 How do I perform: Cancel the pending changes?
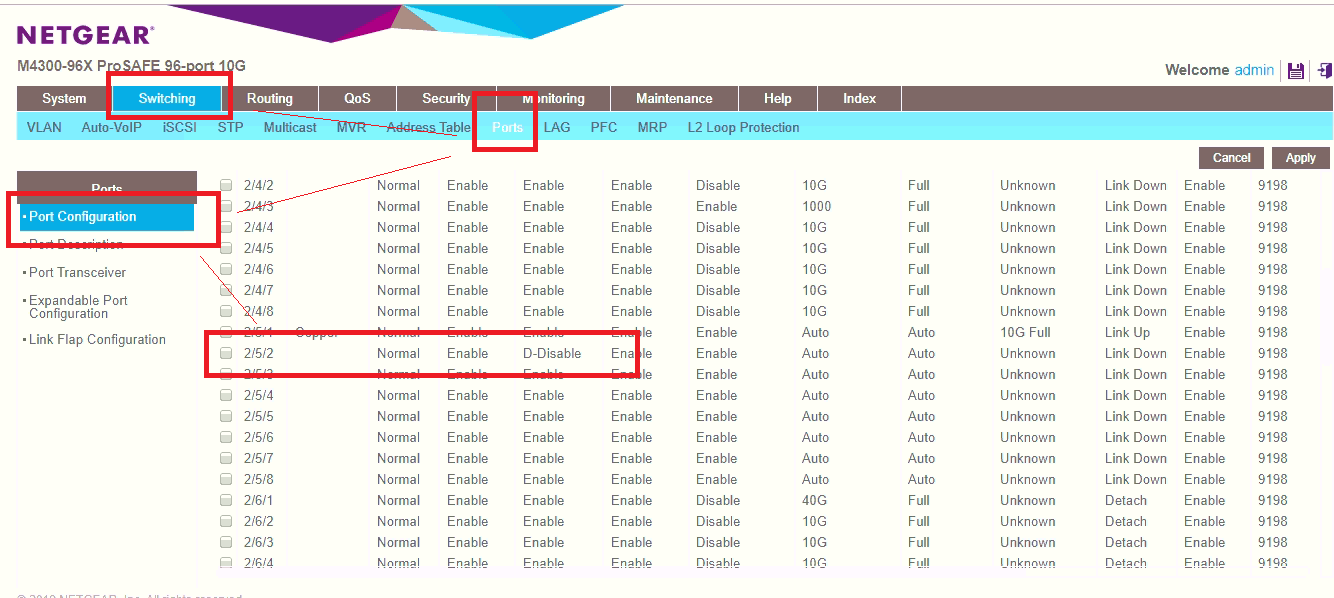tap(1230, 157)
